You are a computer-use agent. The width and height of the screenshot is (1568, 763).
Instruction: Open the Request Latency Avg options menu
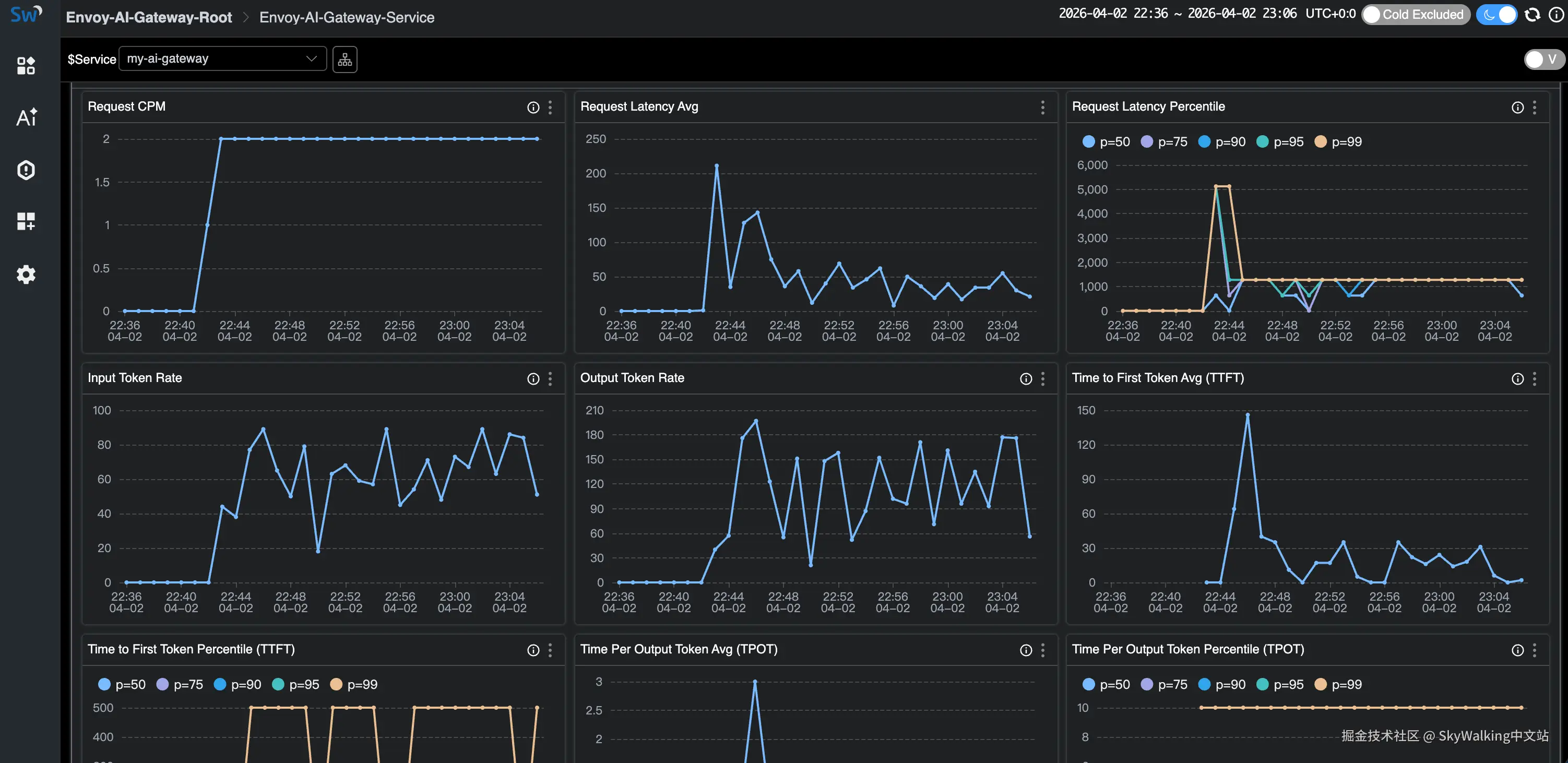(1042, 108)
